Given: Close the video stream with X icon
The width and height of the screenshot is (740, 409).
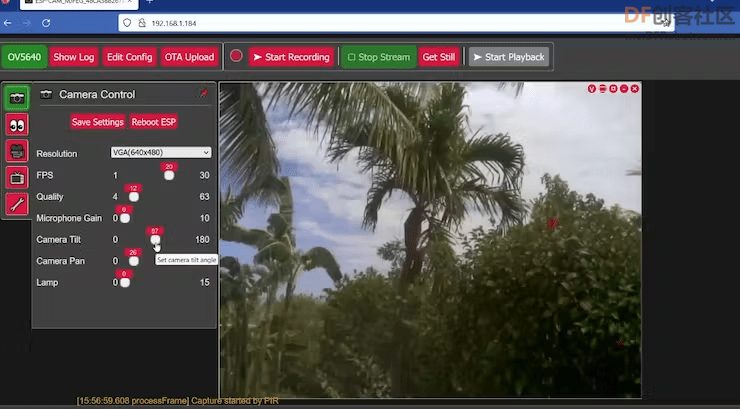Looking at the screenshot, I should click(635, 89).
